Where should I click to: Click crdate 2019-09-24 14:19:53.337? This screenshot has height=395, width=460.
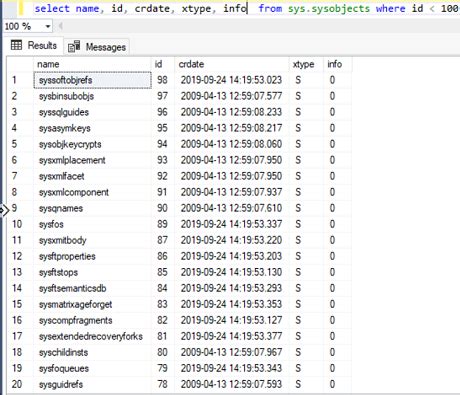[x=232, y=224]
